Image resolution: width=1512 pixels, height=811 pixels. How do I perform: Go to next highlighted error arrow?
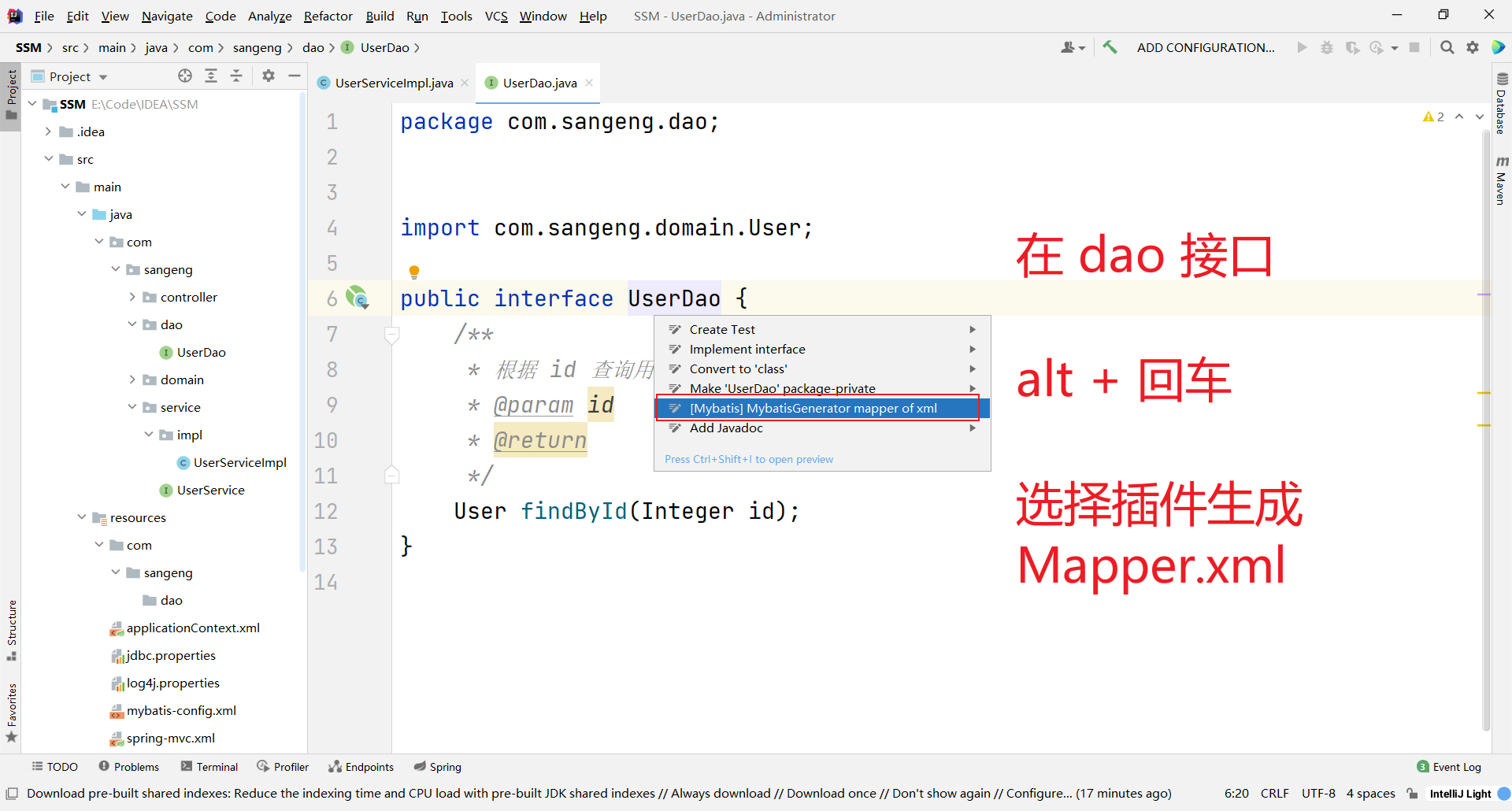(1480, 117)
